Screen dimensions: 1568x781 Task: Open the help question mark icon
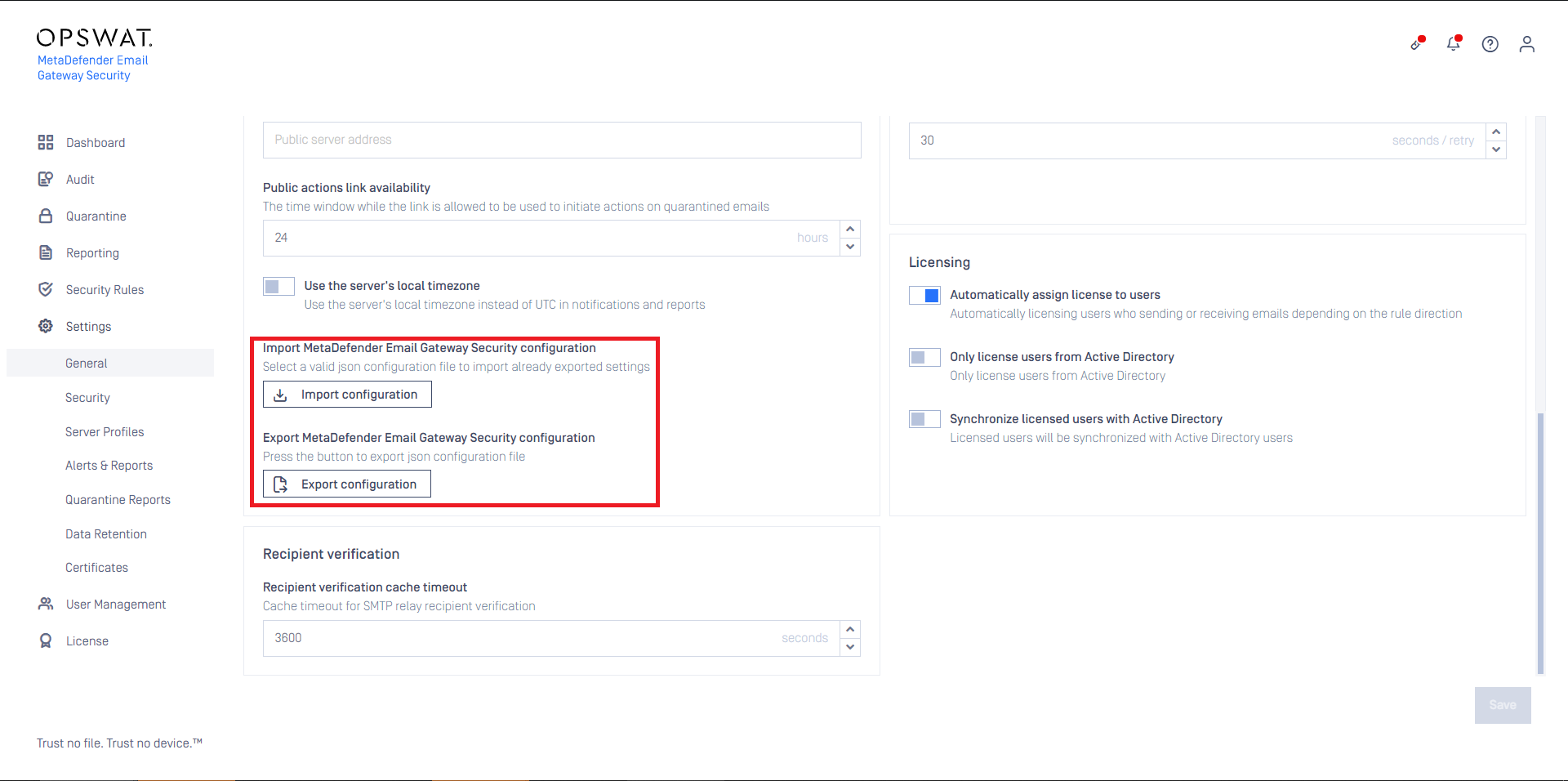[1490, 44]
